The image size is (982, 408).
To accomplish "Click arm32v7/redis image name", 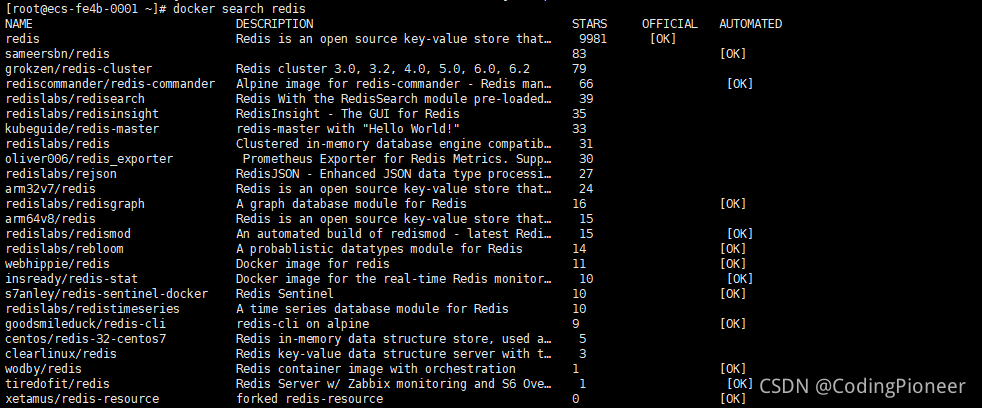I will [x=50, y=189].
